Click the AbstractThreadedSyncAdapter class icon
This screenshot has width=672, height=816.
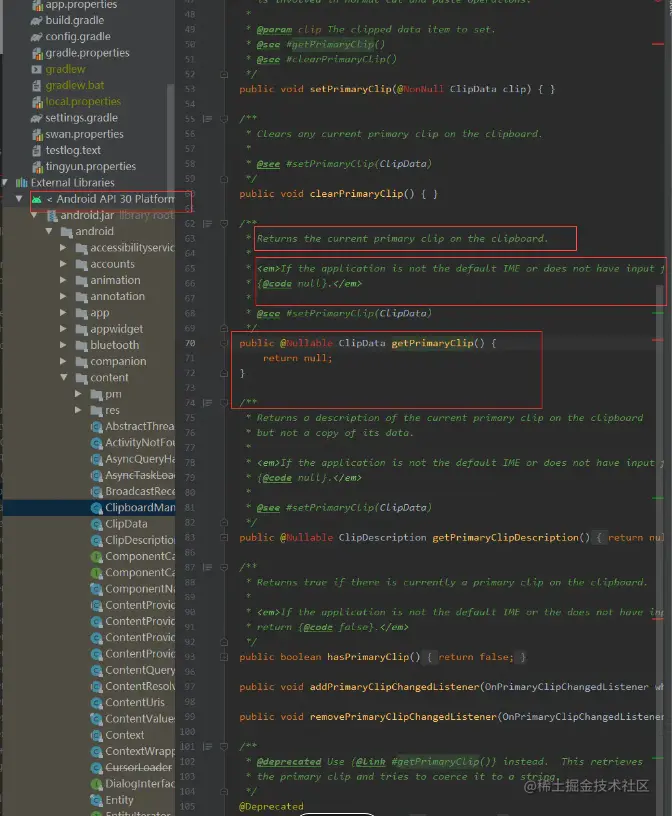[96, 427]
